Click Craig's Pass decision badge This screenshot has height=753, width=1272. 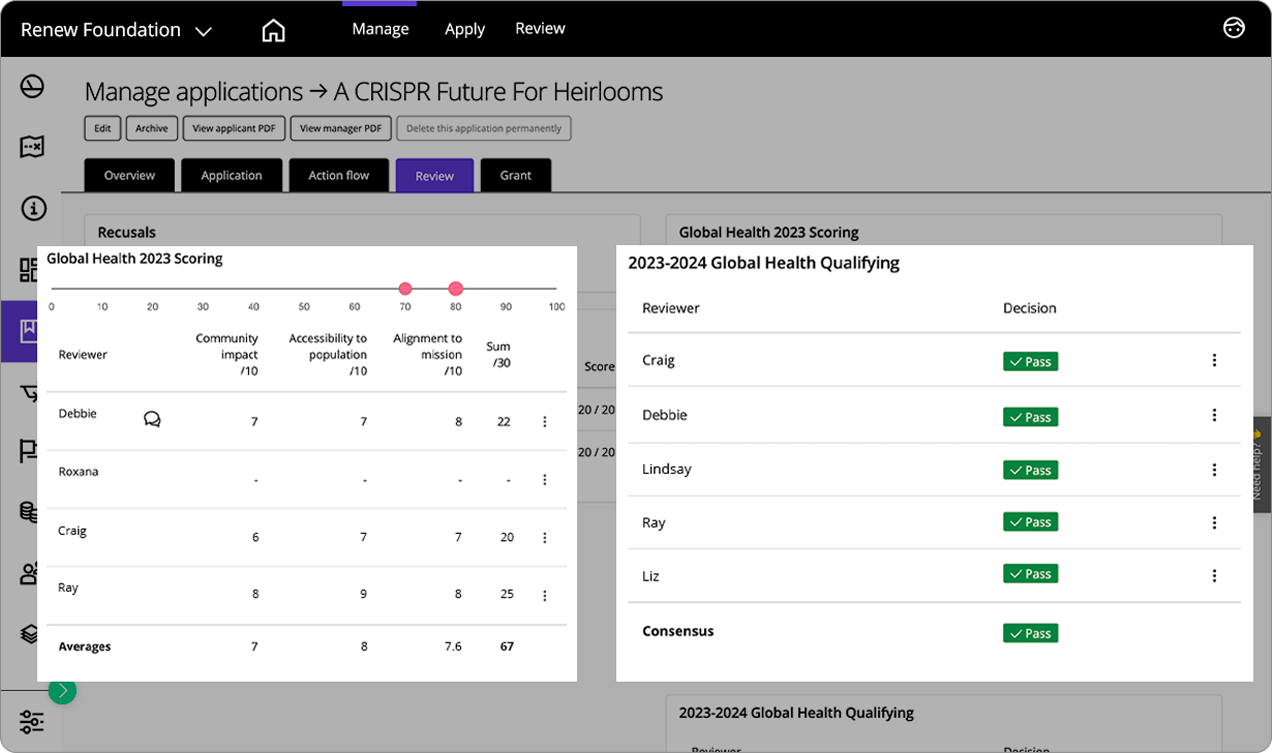pos(1030,362)
